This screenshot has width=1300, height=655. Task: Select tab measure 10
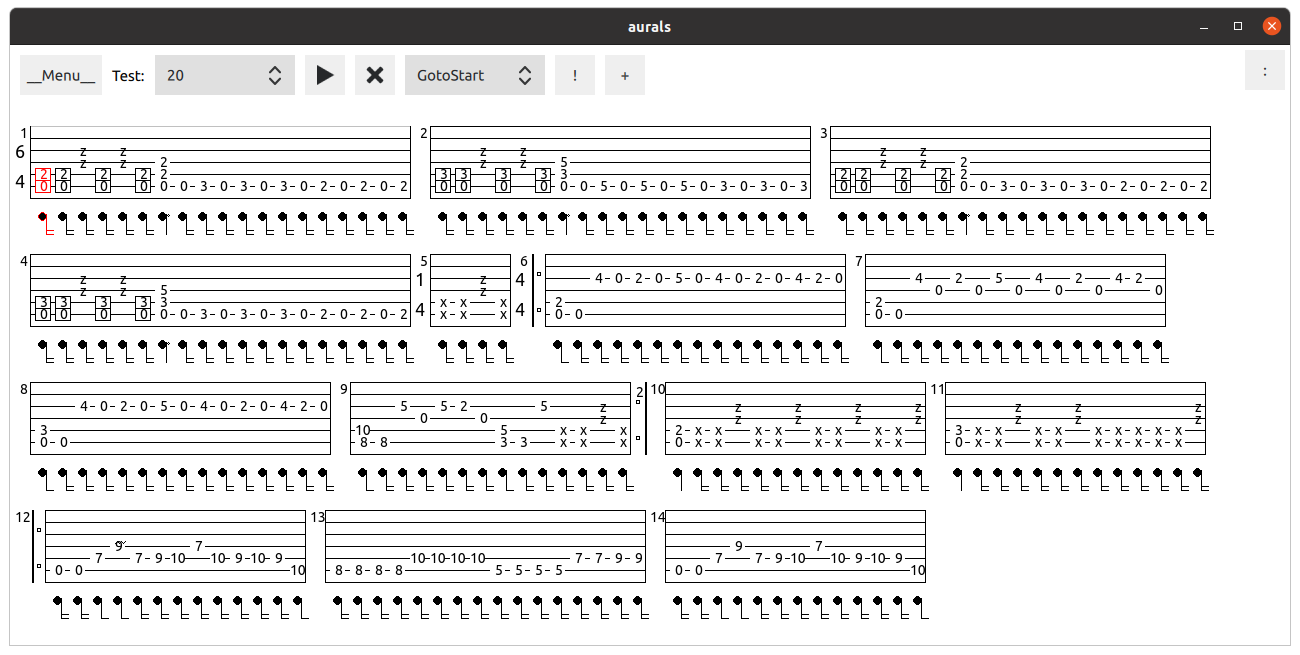pyautogui.click(x=796, y=418)
